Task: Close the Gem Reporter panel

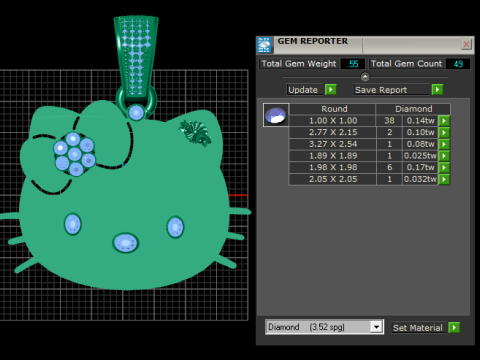Action: [466, 44]
